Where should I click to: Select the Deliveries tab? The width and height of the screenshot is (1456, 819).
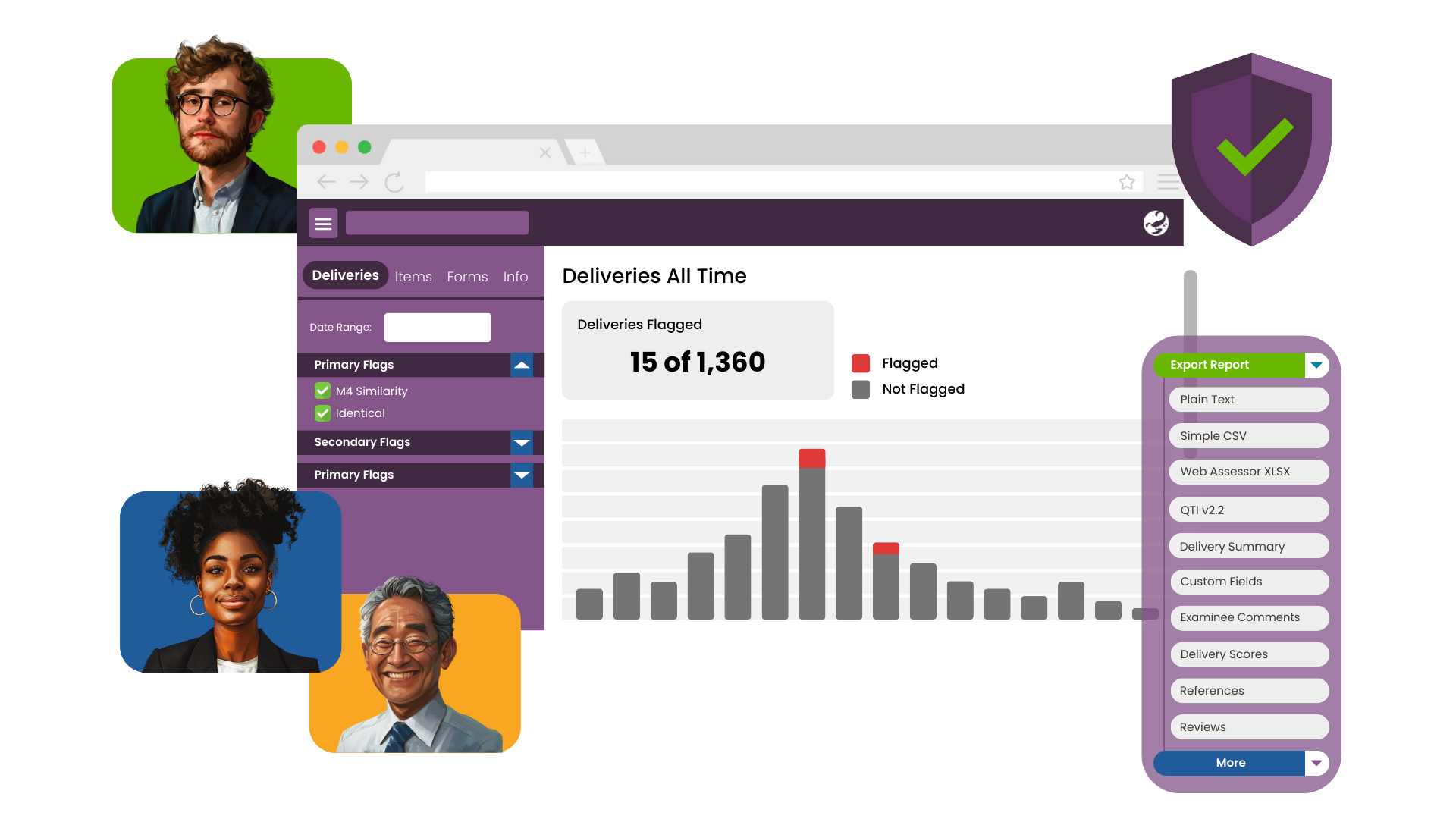[345, 275]
